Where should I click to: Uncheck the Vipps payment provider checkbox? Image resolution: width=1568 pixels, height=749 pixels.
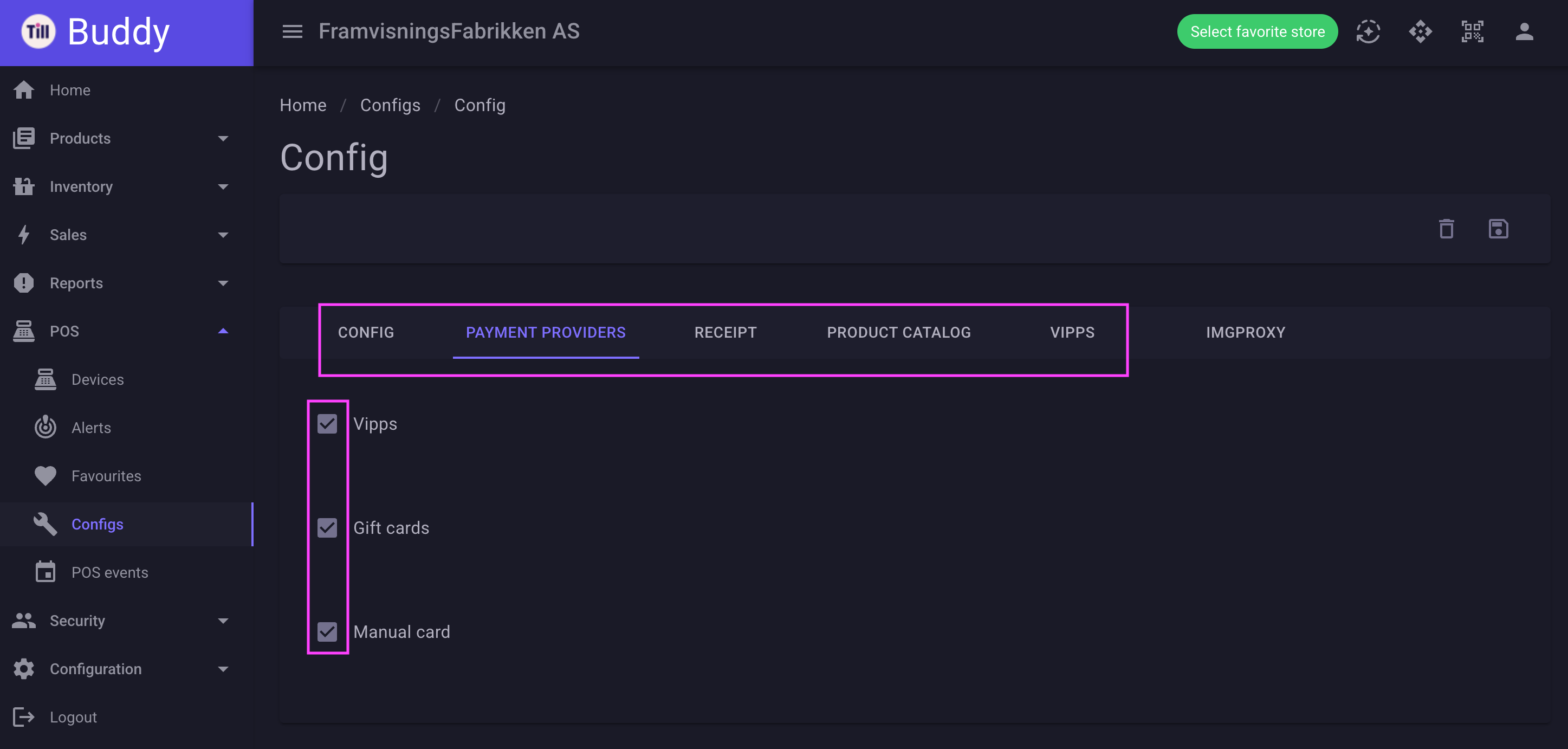[327, 424]
